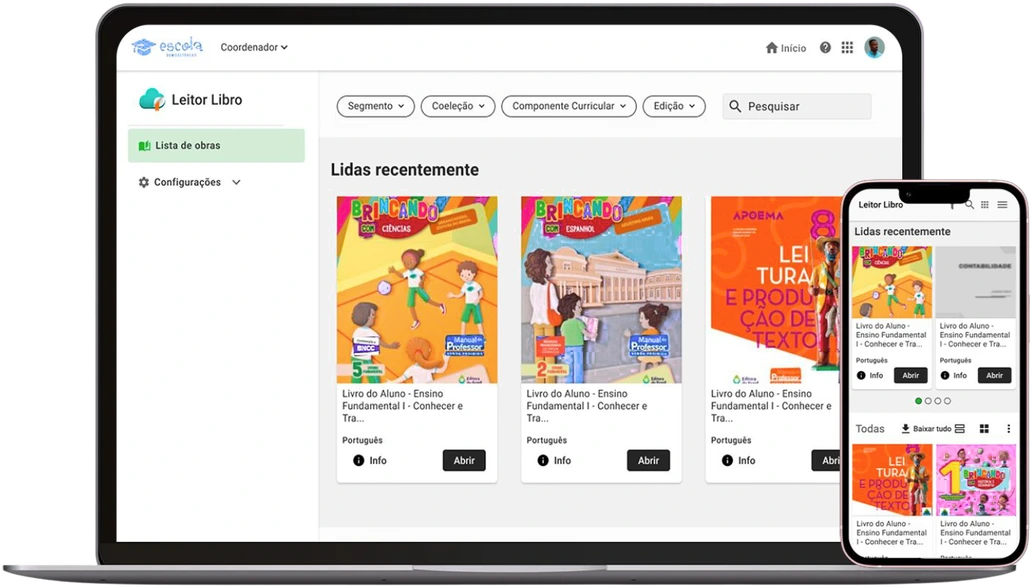Tap the search icon on the phone
Viewport: 1033px width, 588px height.
click(969, 205)
